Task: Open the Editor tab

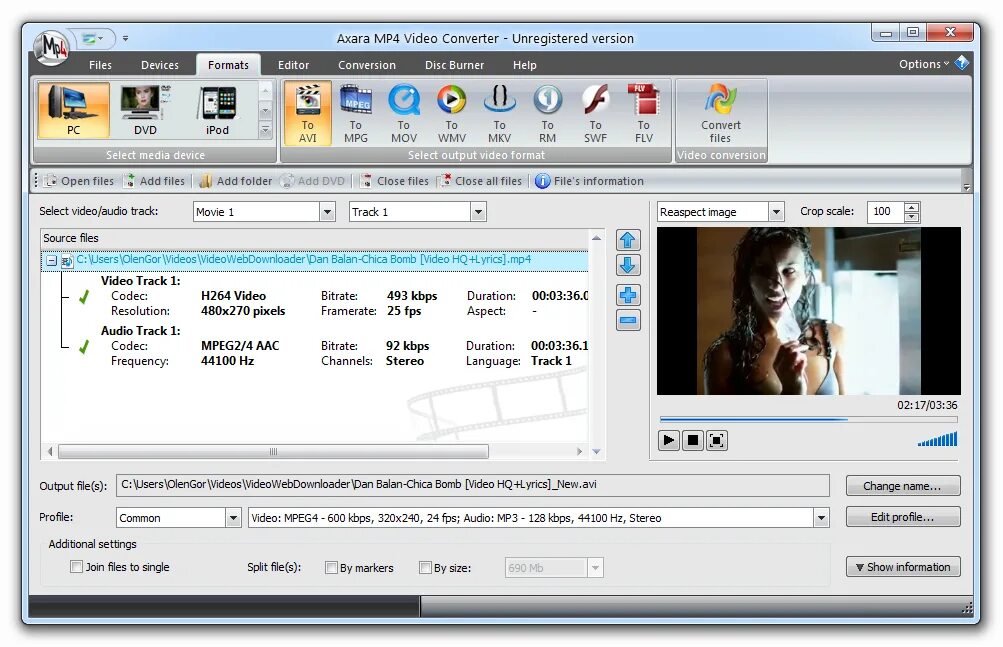Action: 294,65
